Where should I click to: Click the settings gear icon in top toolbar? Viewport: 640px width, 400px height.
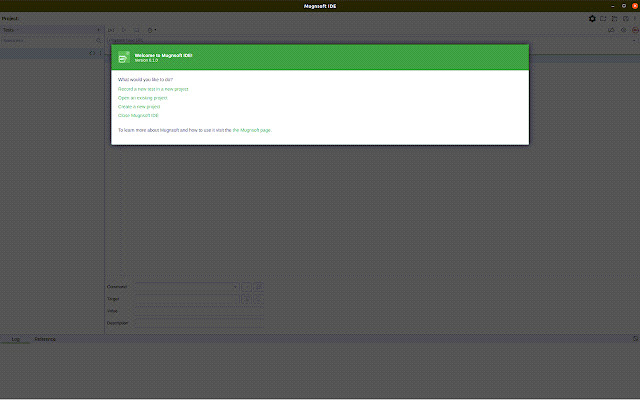(592, 19)
